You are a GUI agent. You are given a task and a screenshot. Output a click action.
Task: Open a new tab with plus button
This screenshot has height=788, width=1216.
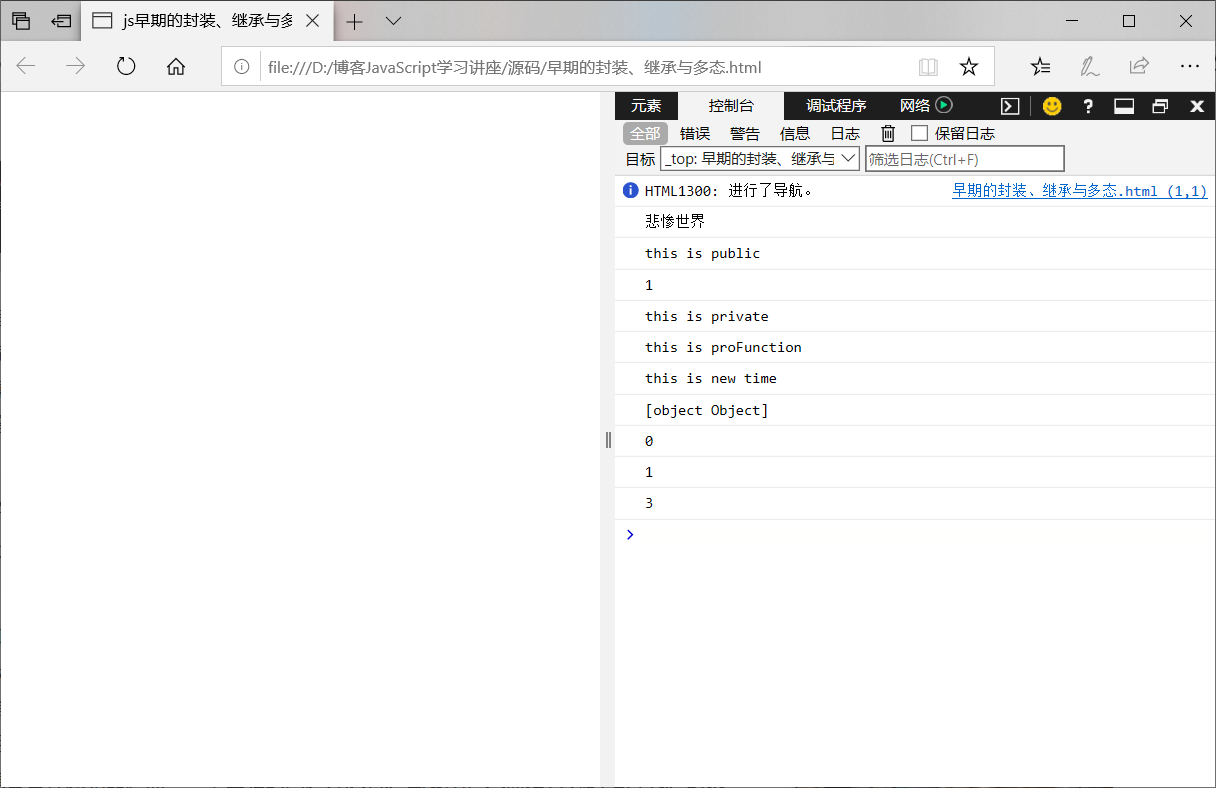pyautogui.click(x=354, y=21)
